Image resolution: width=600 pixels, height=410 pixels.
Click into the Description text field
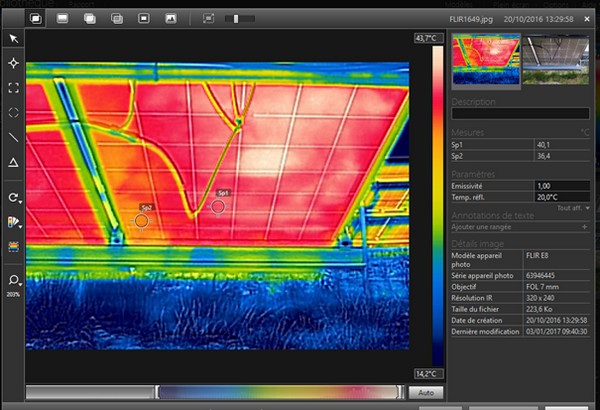(520, 113)
